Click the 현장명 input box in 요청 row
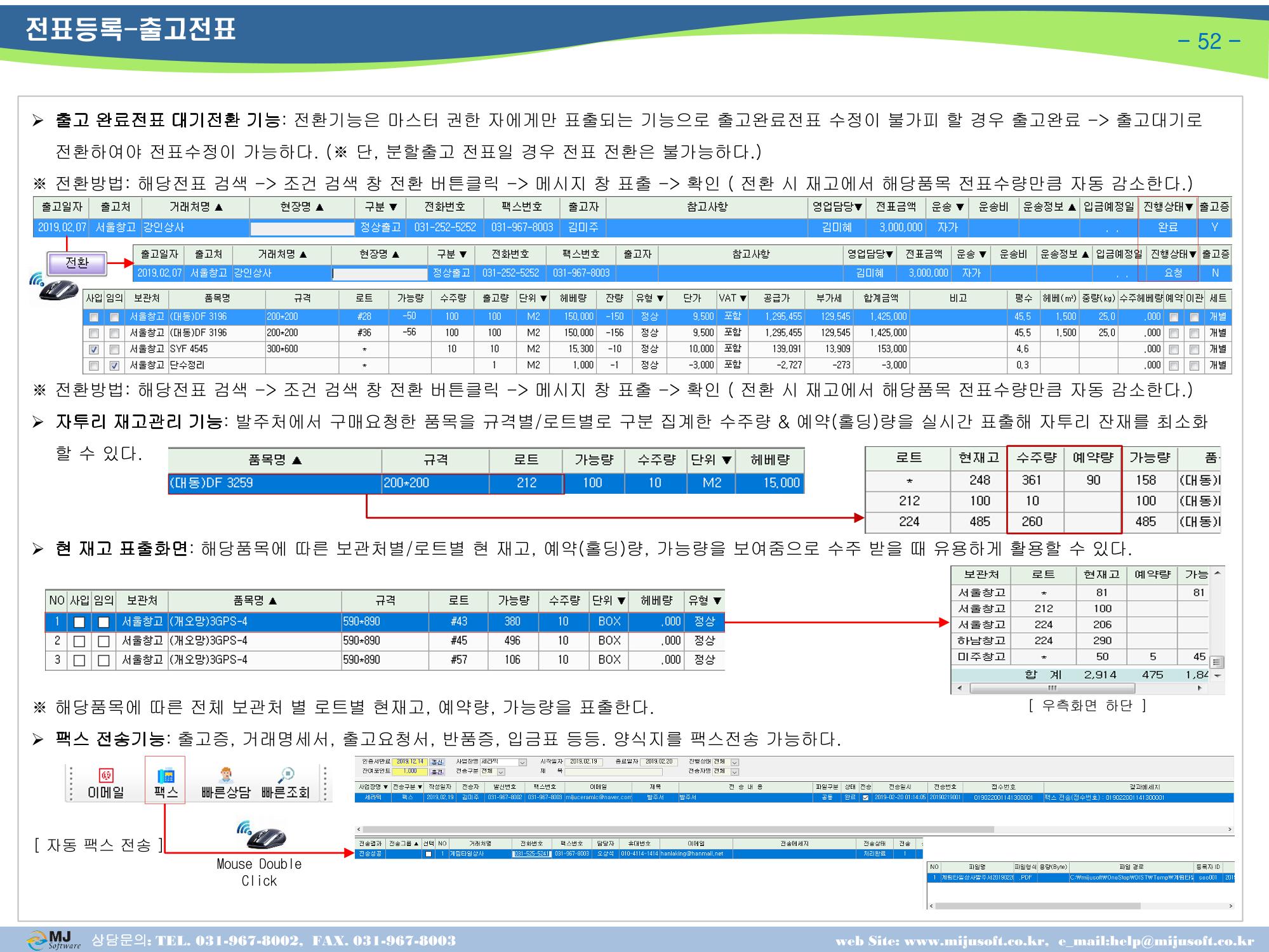This screenshot has width=1269, height=952. click(380, 274)
